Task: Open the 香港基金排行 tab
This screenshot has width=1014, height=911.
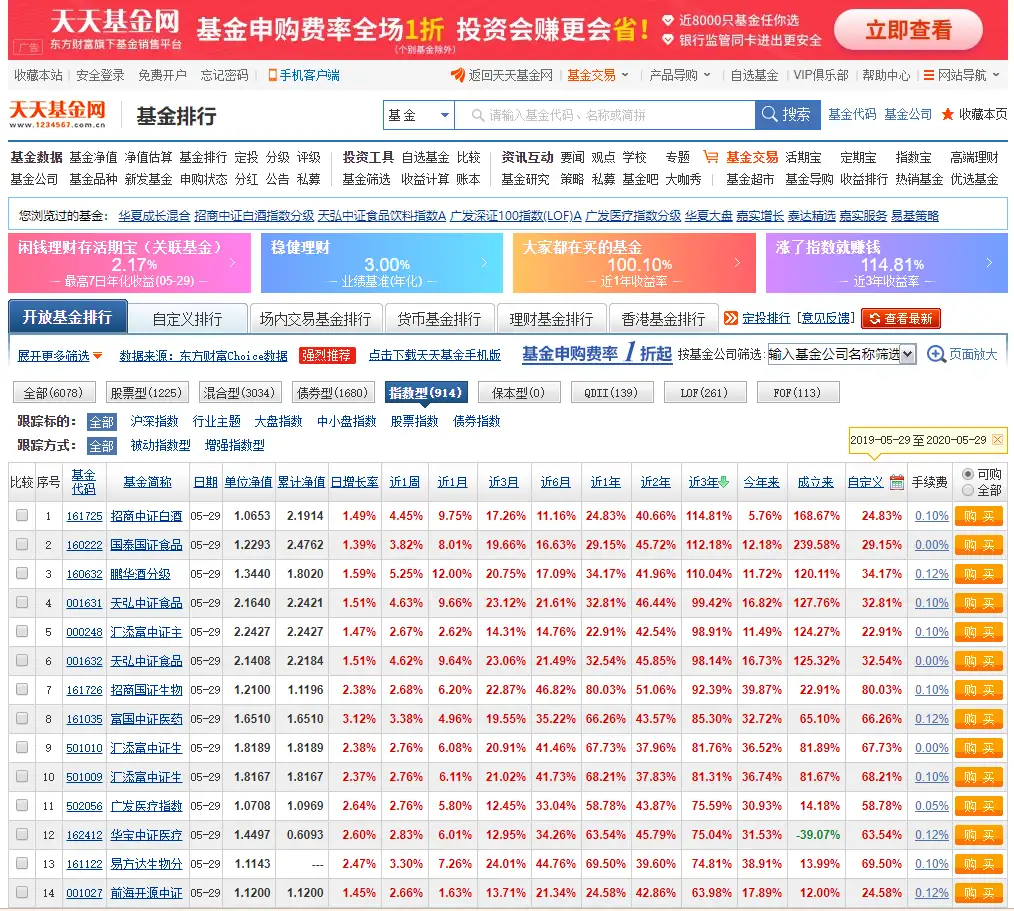Action: tap(663, 319)
